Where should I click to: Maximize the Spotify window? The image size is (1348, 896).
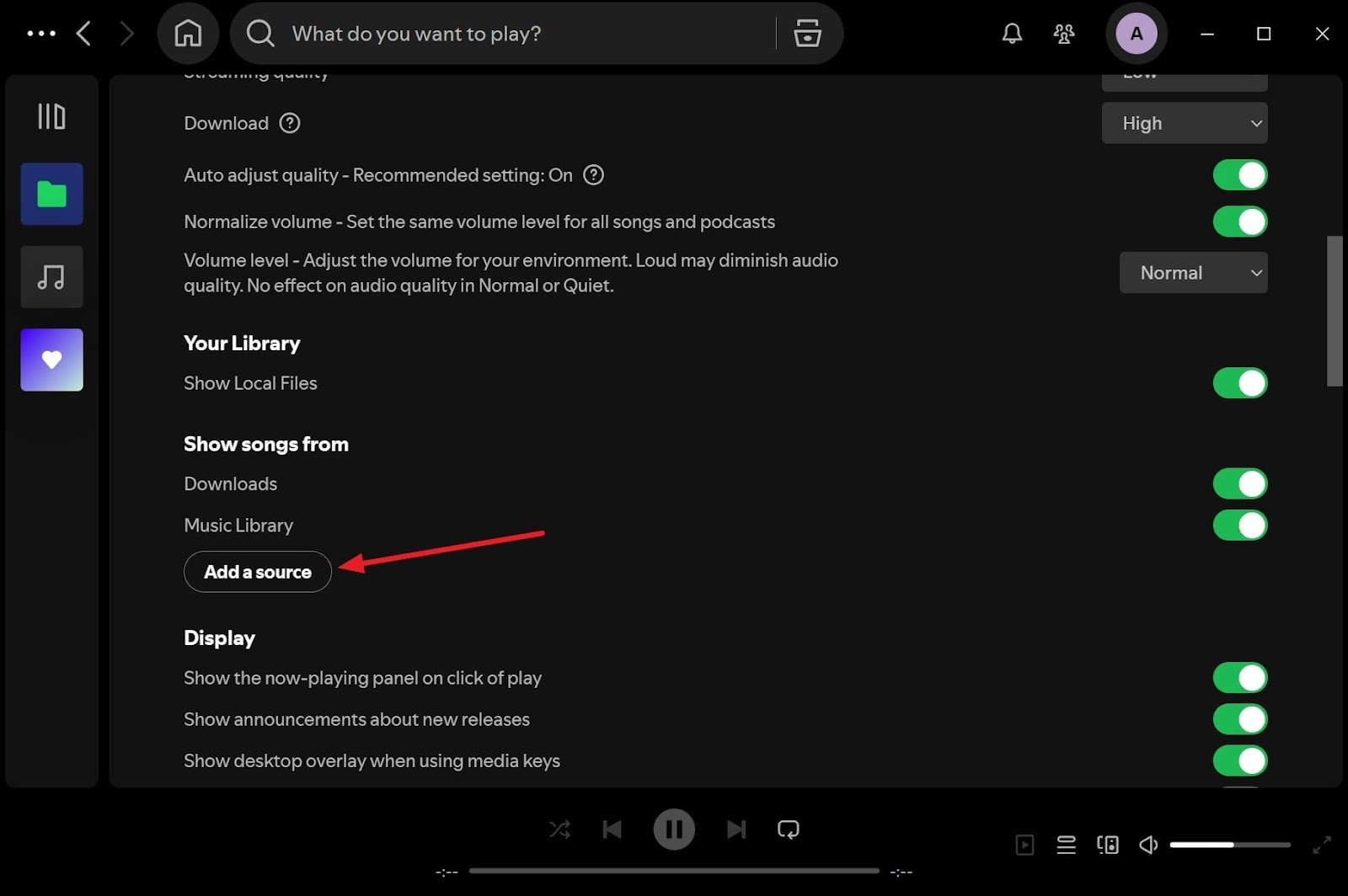[x=1264, y=34]
